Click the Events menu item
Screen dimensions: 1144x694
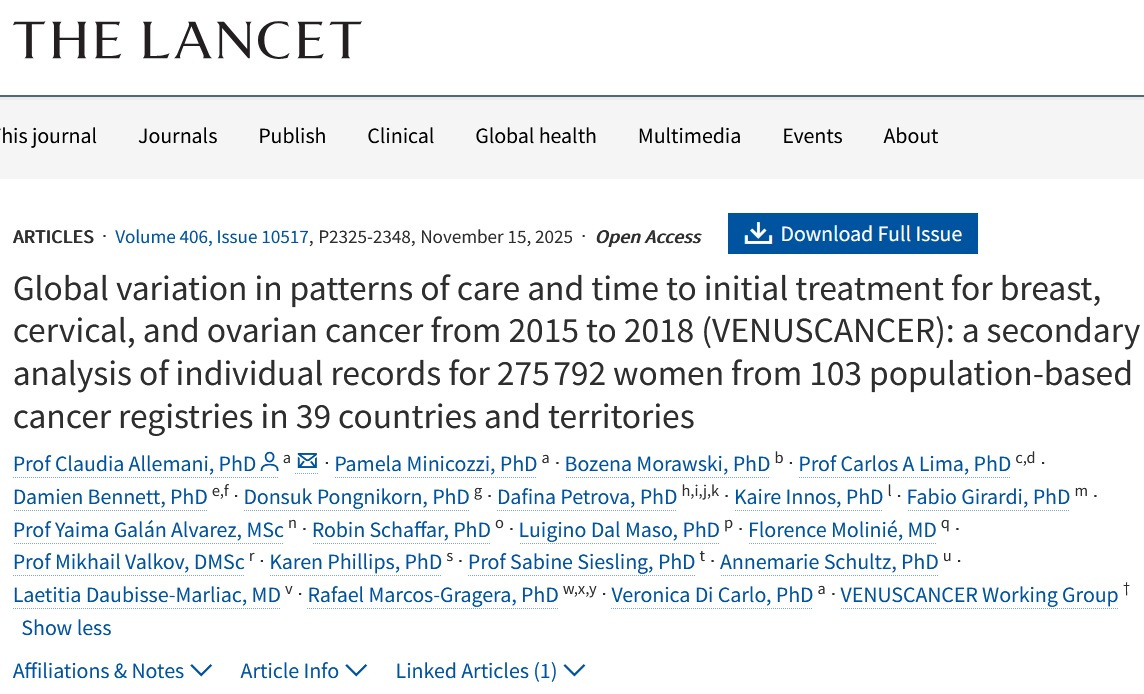(812, 136)
